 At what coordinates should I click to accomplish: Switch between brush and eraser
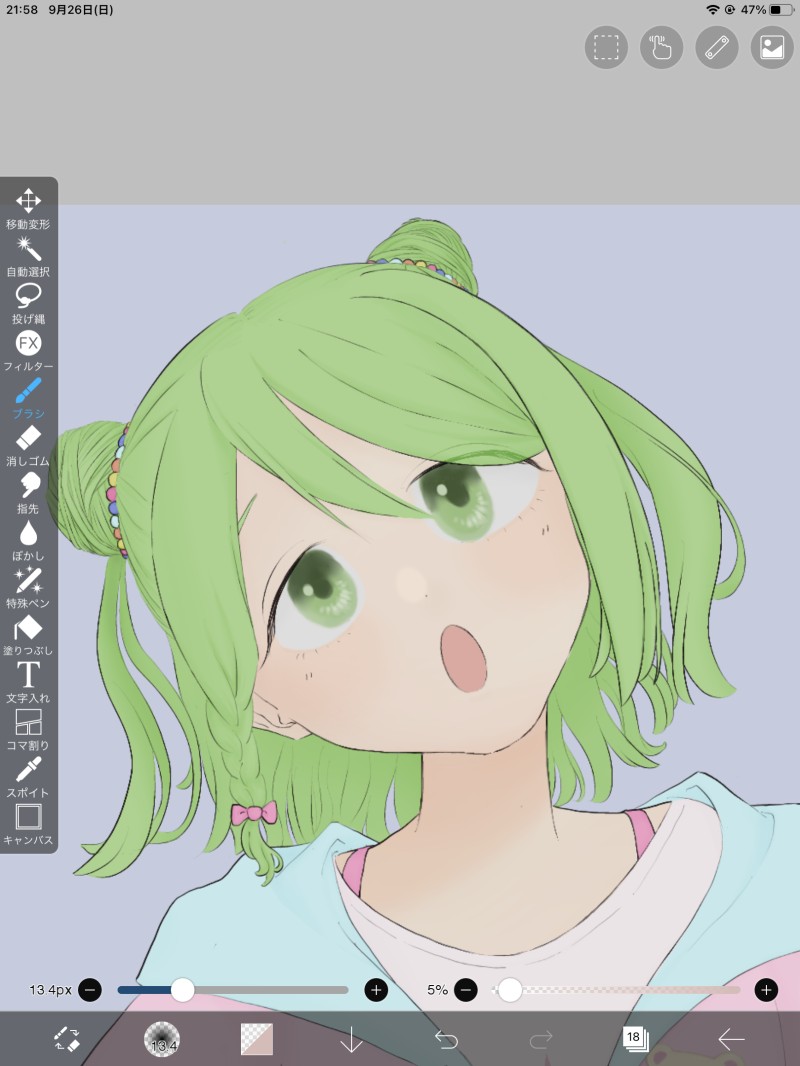(67, 1039)
